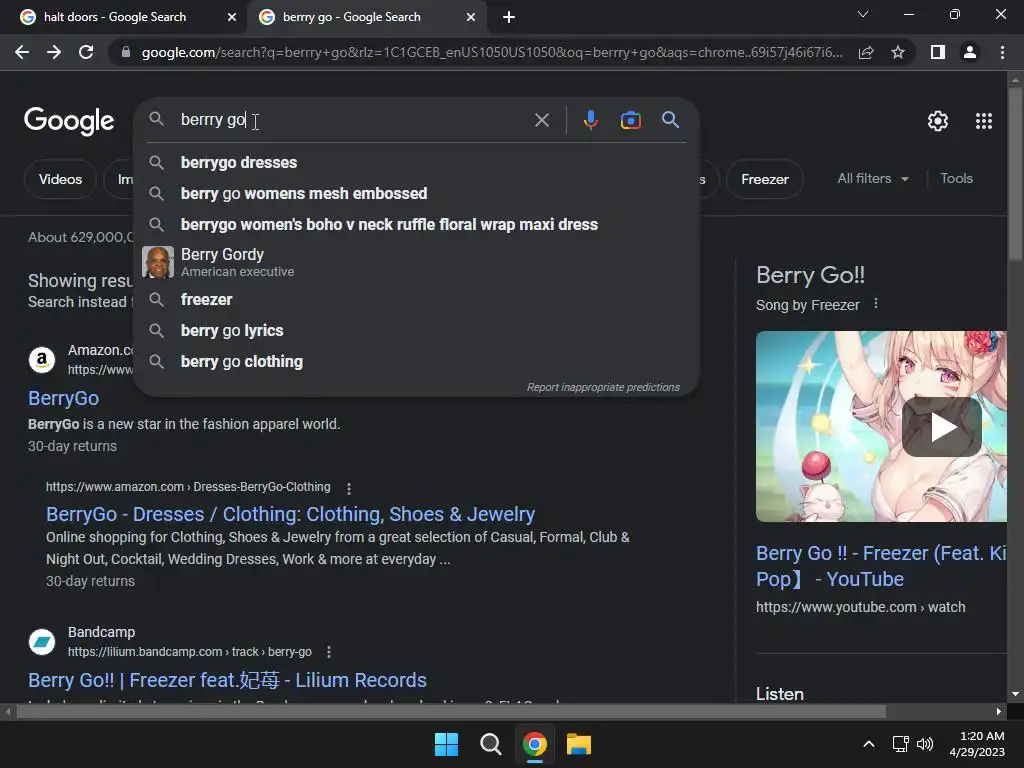Choose the freezer suggestion
Screen dimensions: 1024x768
coord(416,300)
